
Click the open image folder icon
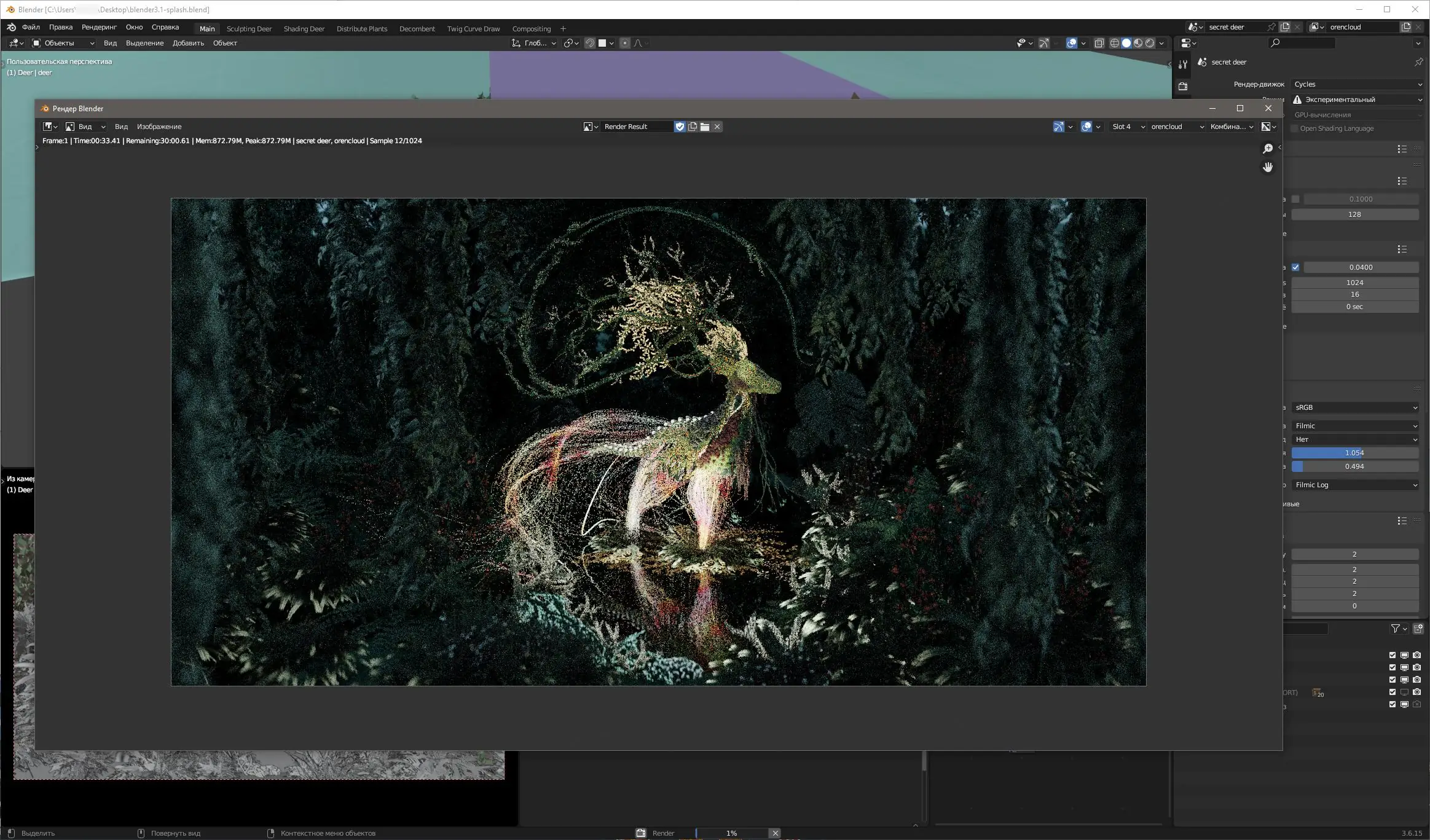tap(705, 127)
